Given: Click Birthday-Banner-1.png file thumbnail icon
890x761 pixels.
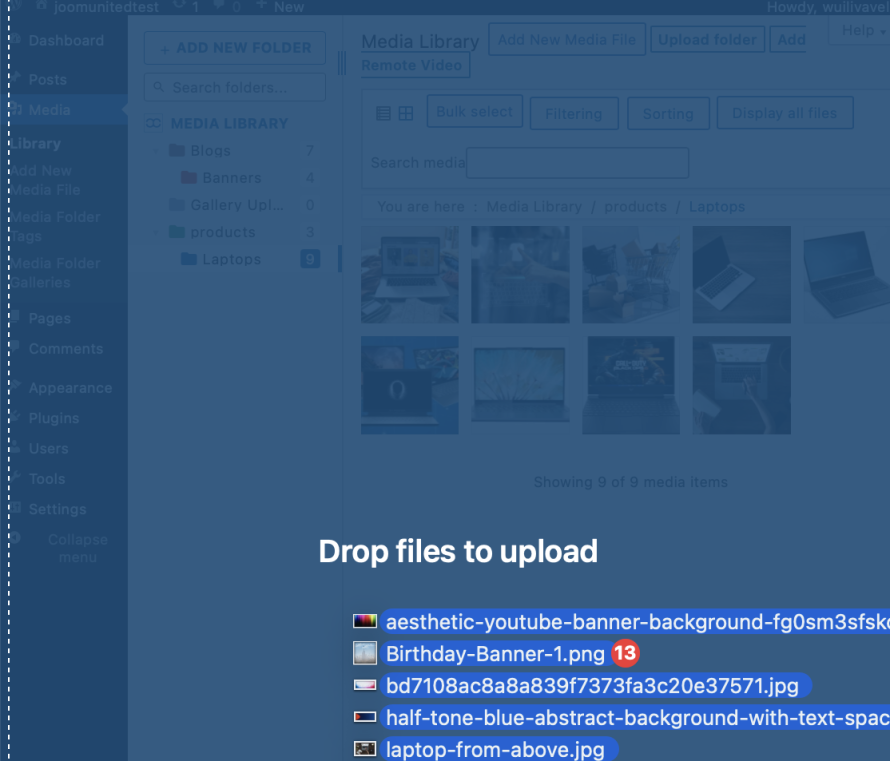Looking at the screenshot, I should [365, 654].
